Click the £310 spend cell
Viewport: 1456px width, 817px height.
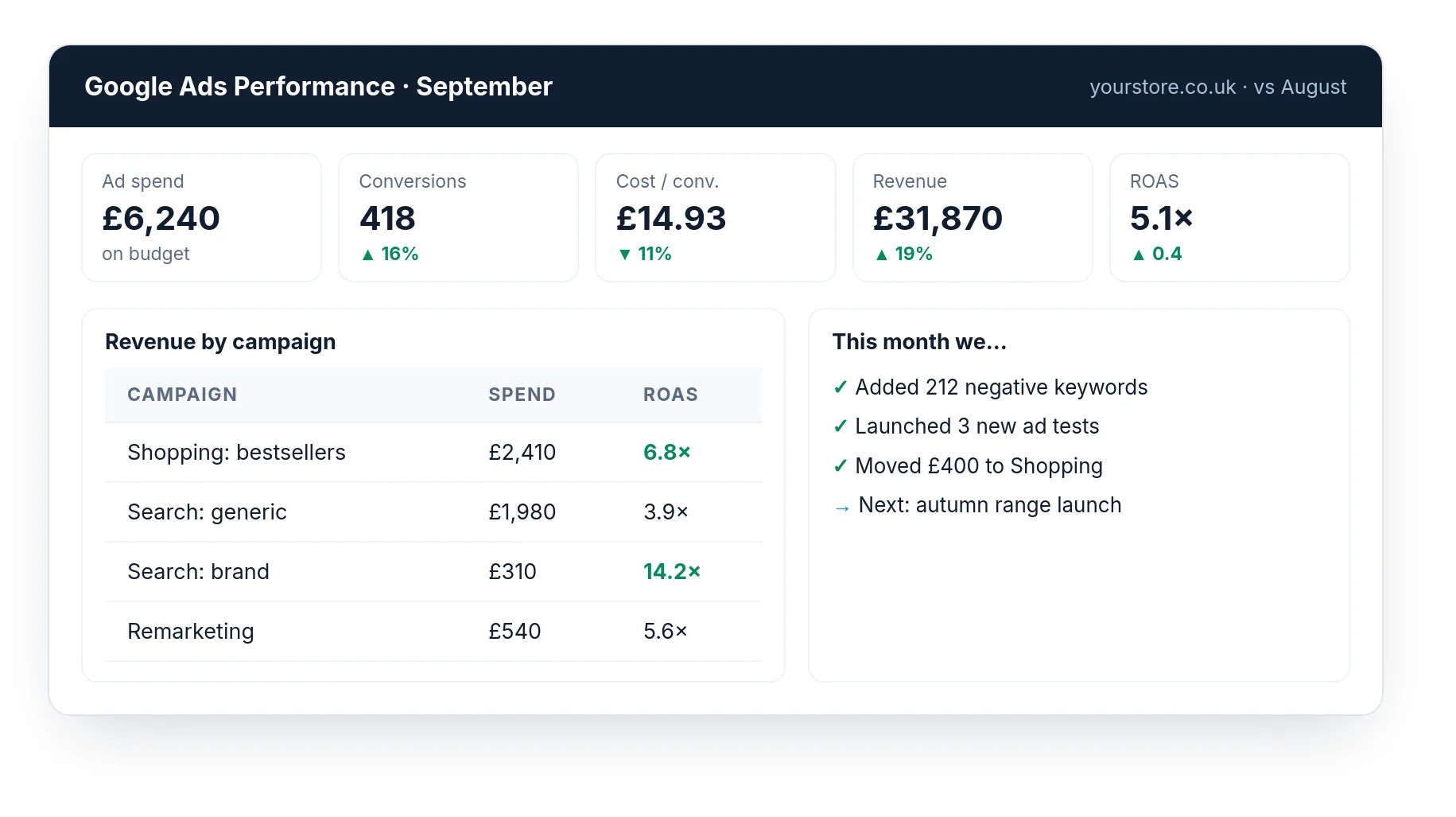512,572
